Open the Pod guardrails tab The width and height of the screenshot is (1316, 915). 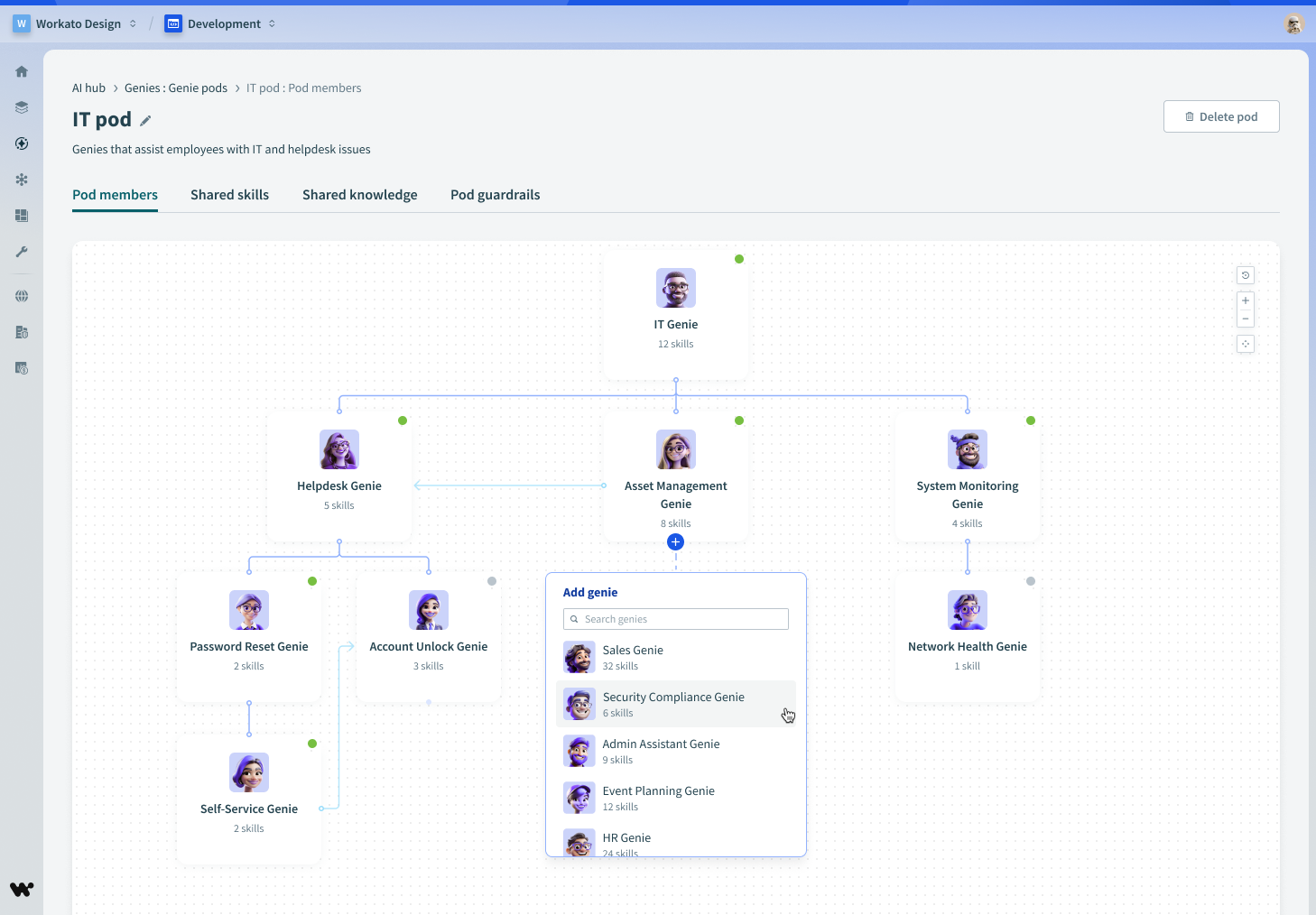click(495, 195)
